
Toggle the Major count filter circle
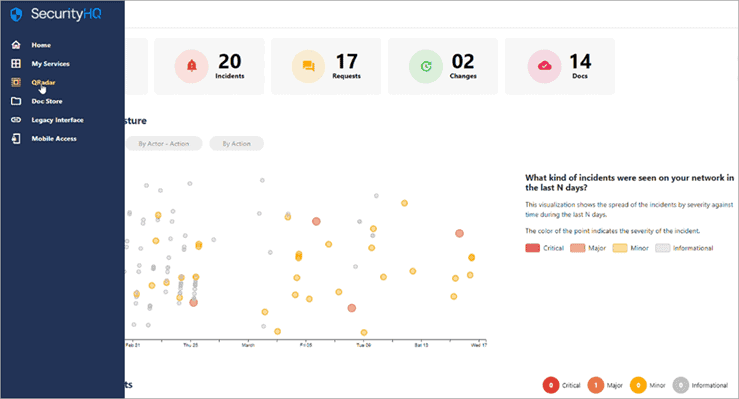point(596,385)
